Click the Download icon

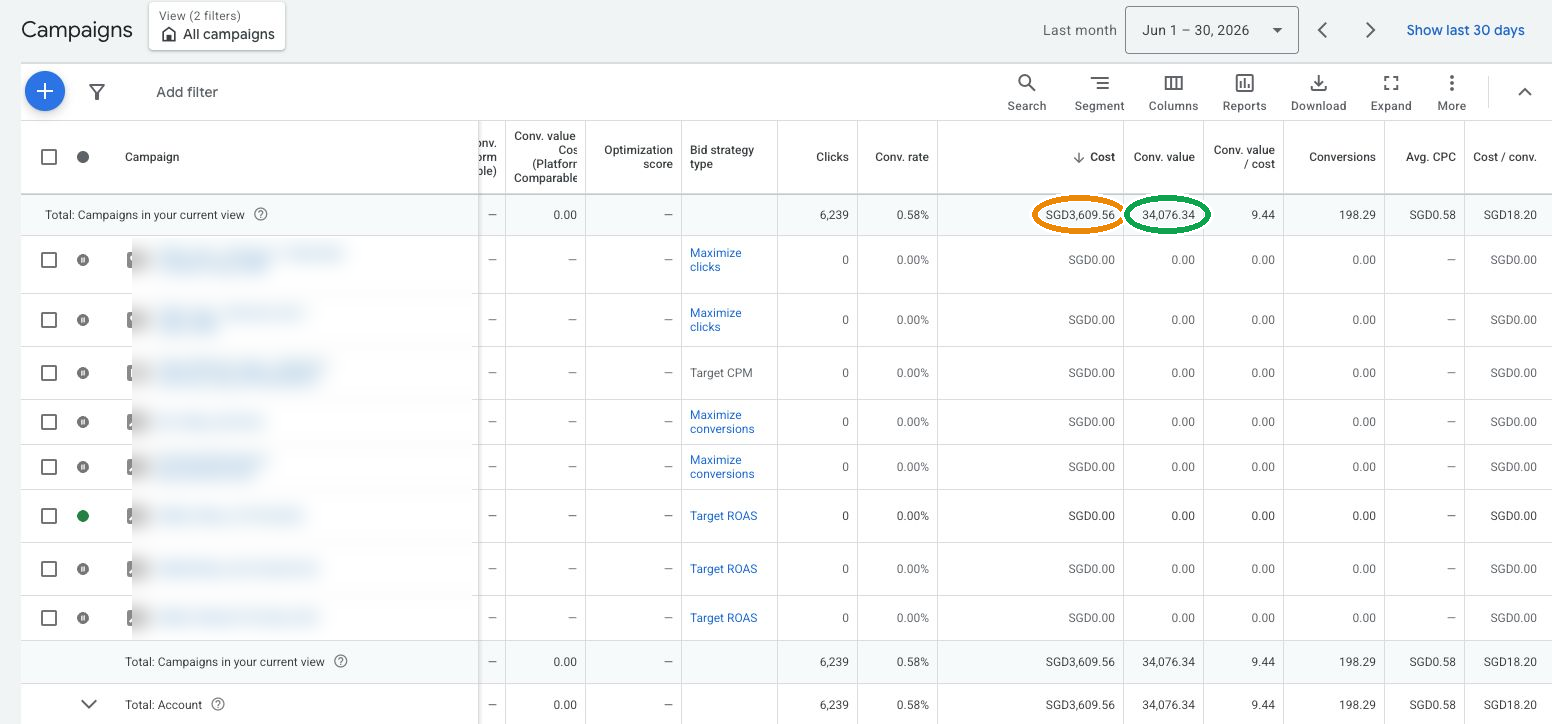(x=1318, y=92)
